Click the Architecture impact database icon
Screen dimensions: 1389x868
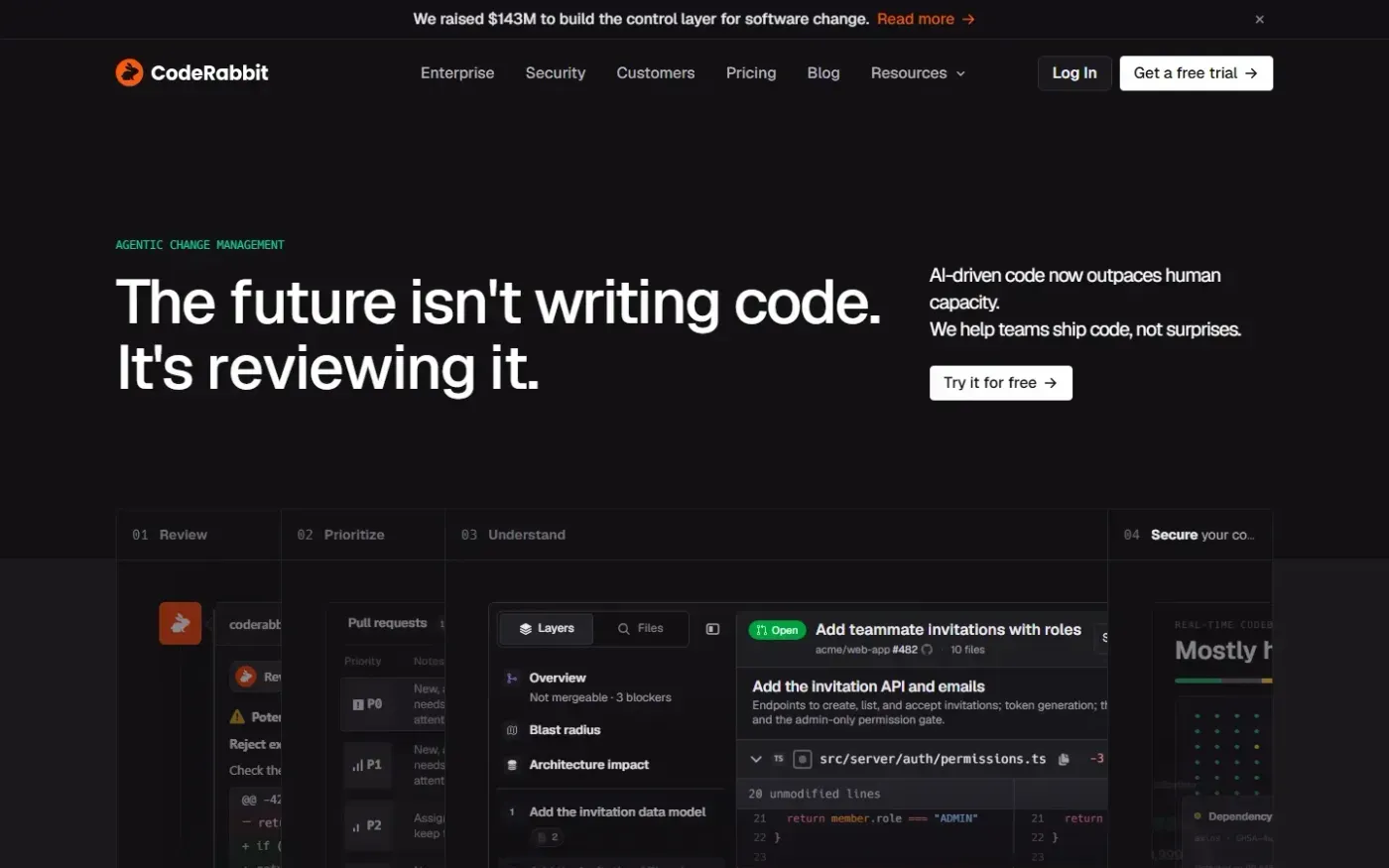pyautogui.click(x=512, y=765)
